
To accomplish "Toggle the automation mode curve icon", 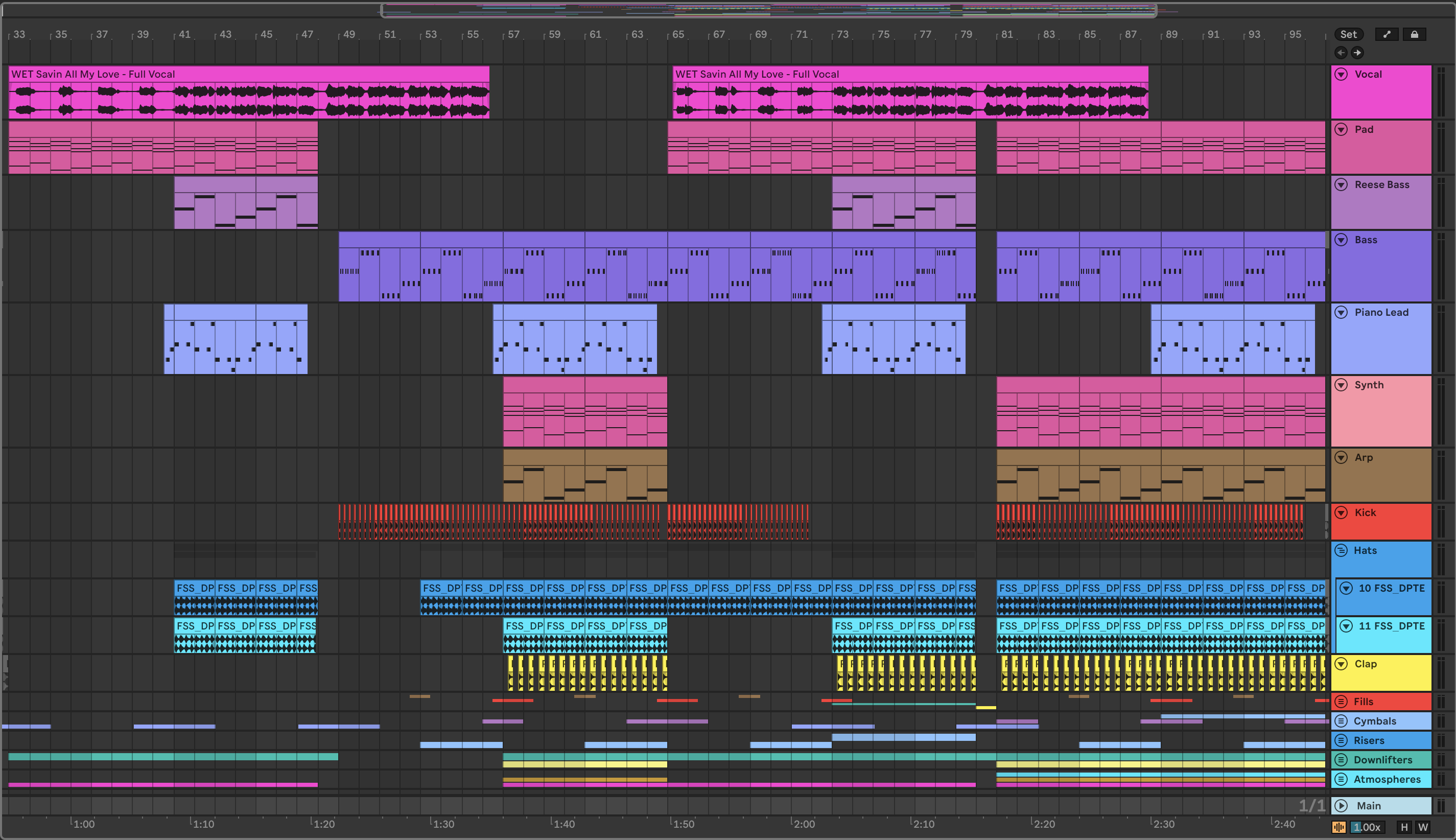I will click(x=1387, y=35).
